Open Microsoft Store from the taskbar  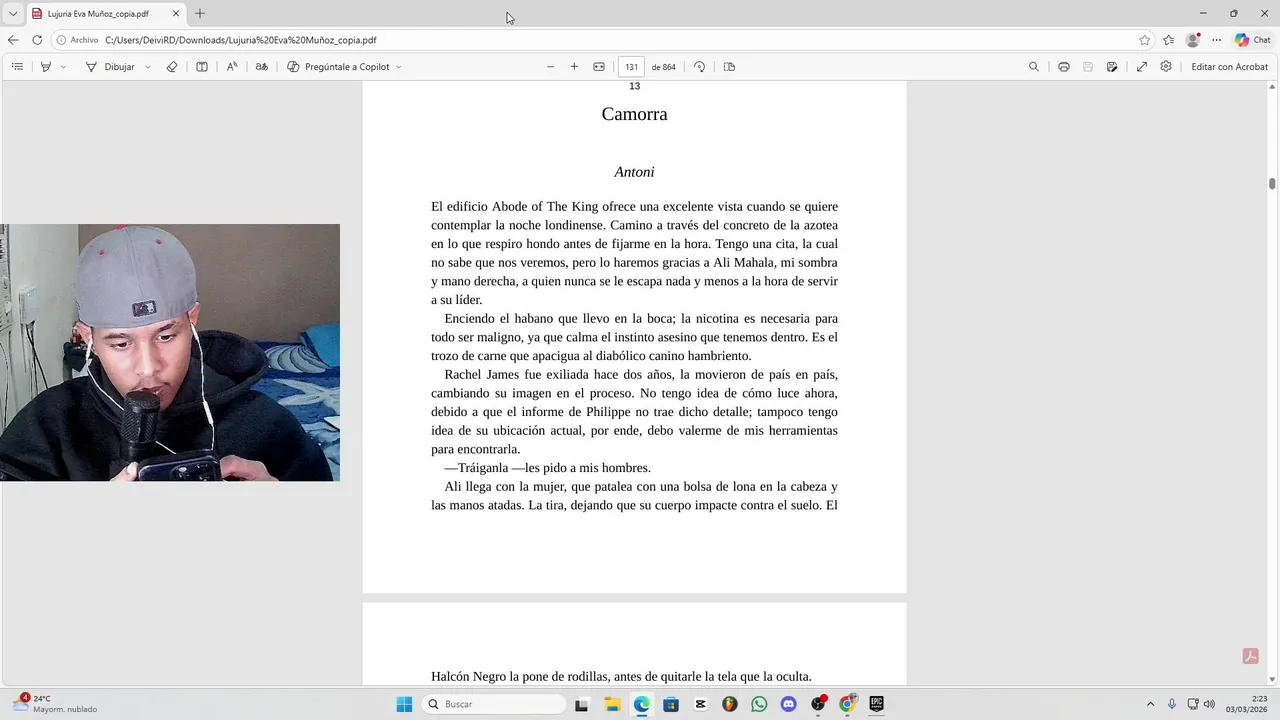pyautogui.click(x=671, y=704)
